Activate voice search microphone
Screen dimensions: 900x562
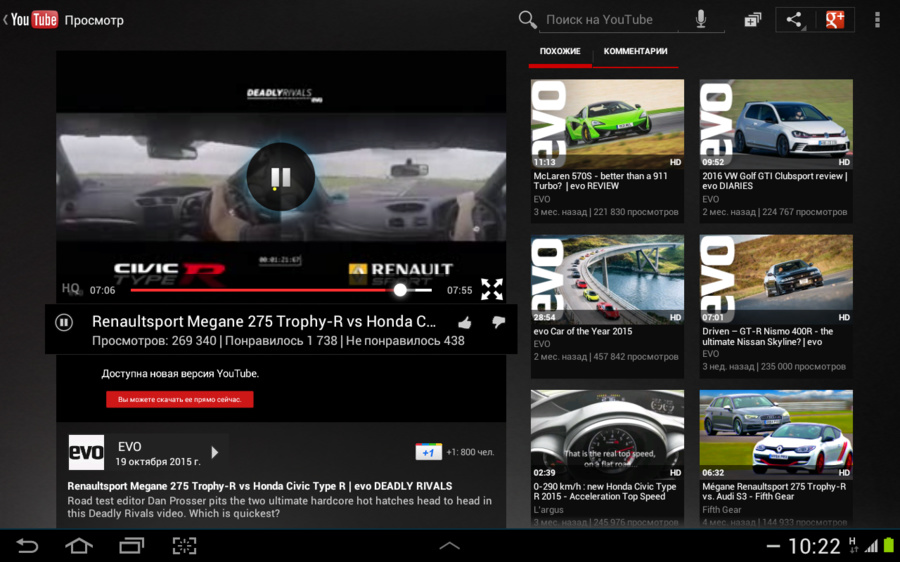701,20
